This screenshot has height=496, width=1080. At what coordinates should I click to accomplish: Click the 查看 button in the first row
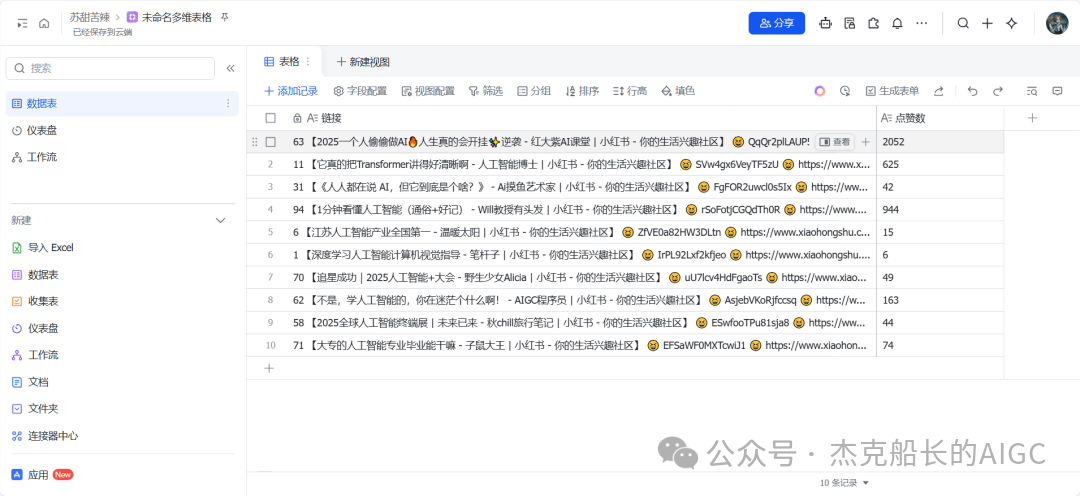click(835, 142)
